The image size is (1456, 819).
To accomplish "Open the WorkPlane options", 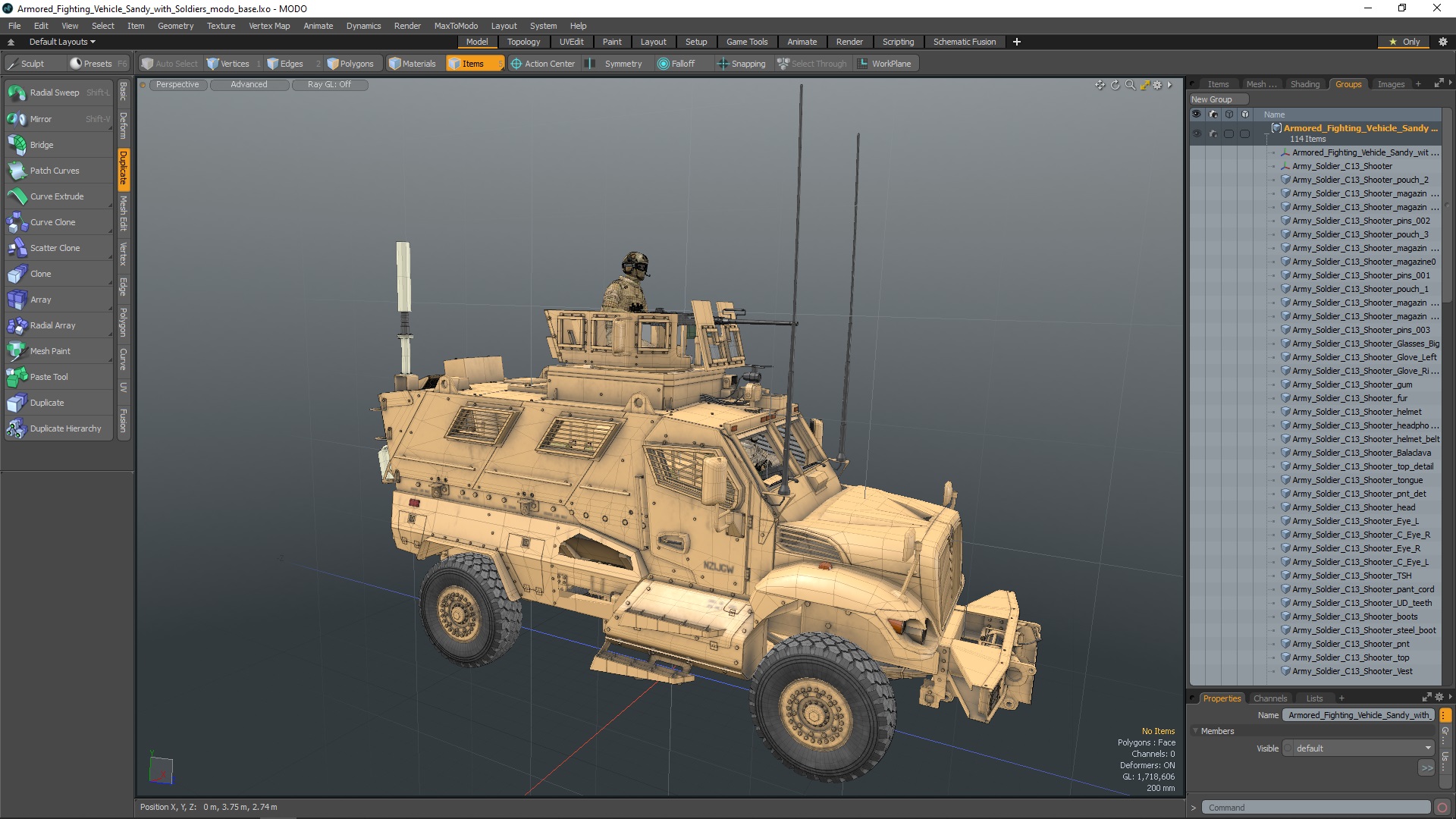I will pos(885,64).
